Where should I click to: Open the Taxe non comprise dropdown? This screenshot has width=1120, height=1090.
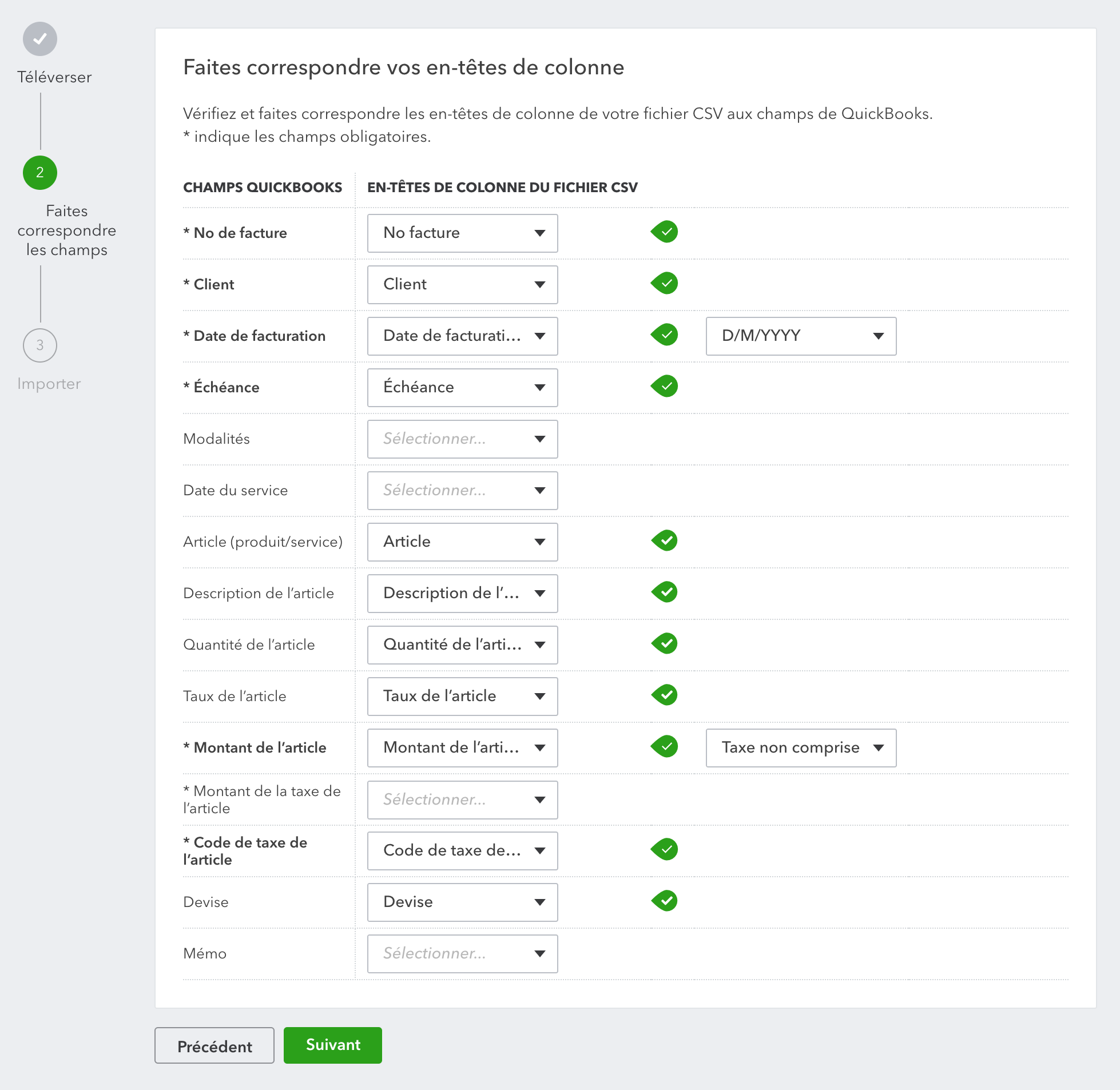click(x=800, y=747)
